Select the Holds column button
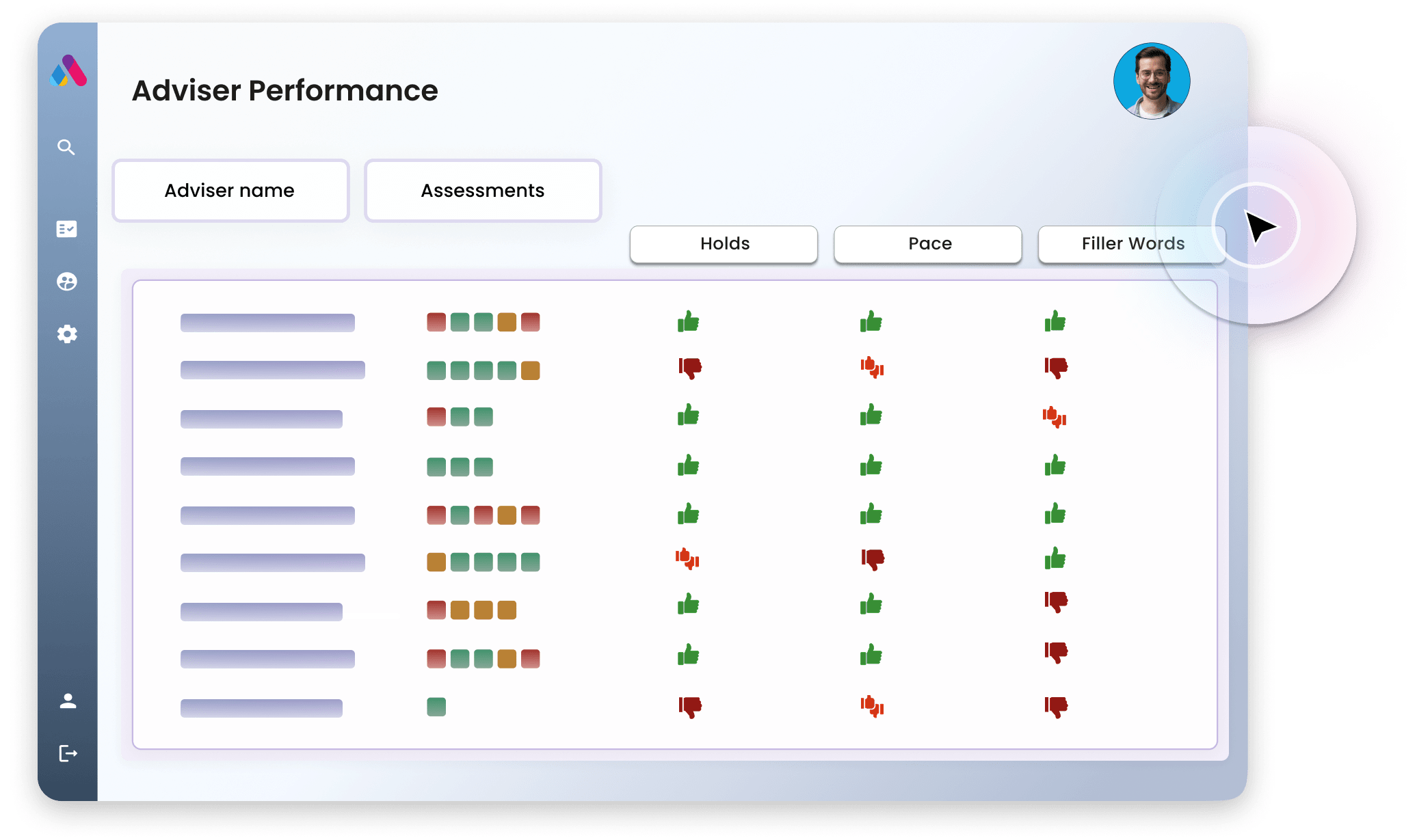This screenshot has height=840, width=1417. pos(724,244)
